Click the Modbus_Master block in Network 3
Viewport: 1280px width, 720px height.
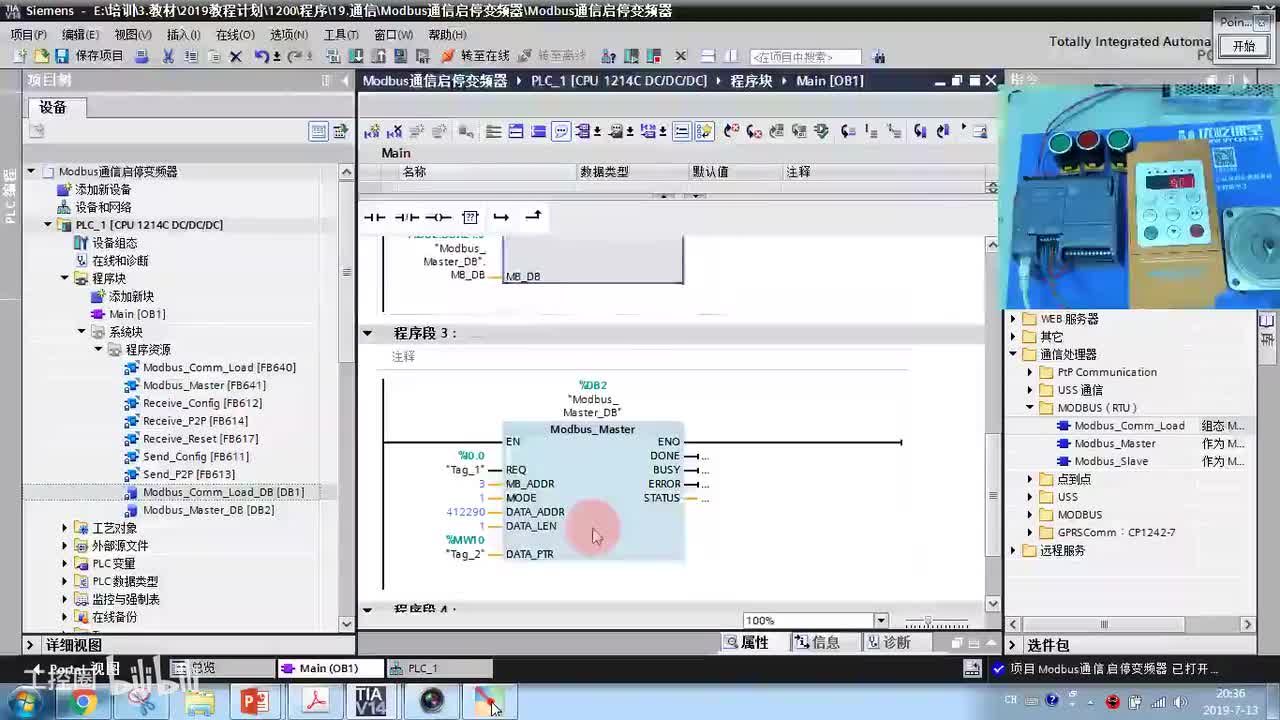[592, 491]
